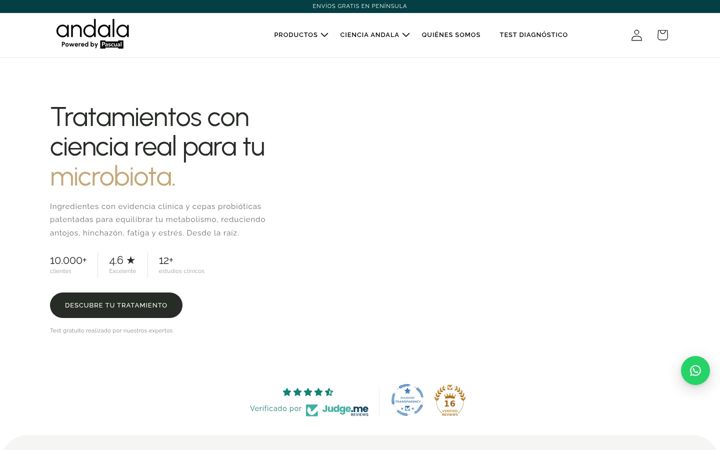Click the gold 16 verified reviews badge

450,400
